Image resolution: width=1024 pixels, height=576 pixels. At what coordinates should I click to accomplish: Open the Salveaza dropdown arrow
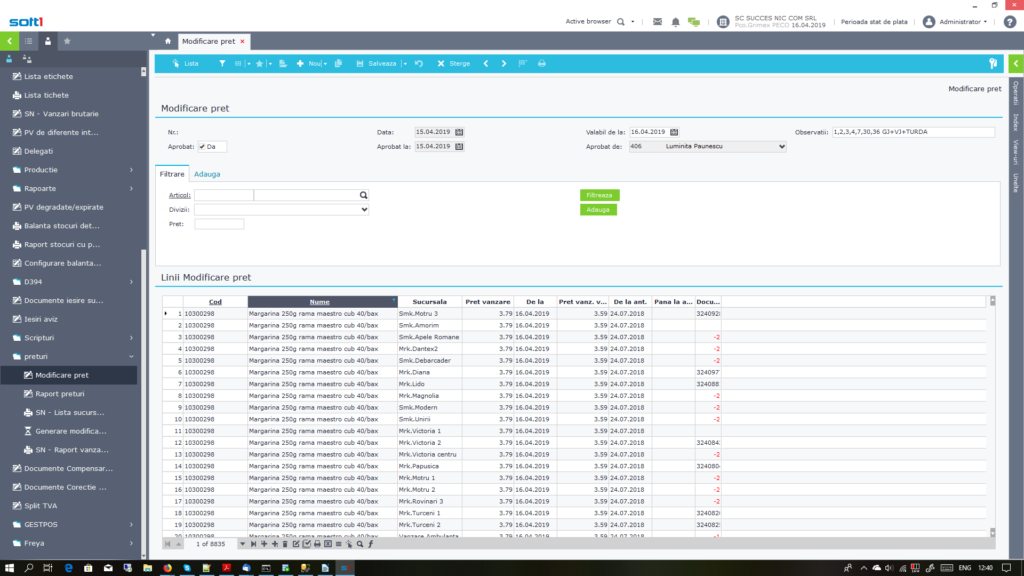[405, 64]
